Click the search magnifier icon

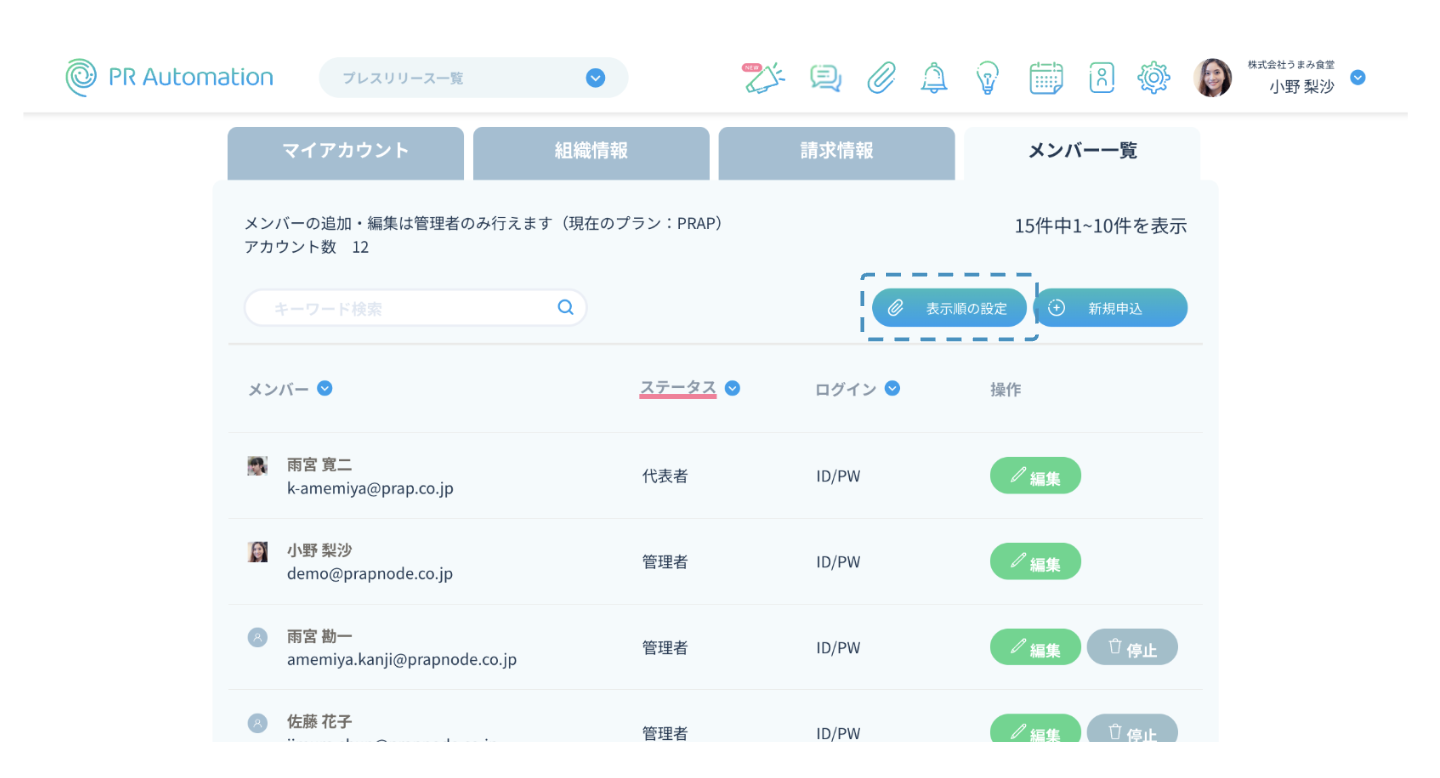point(566,308)
